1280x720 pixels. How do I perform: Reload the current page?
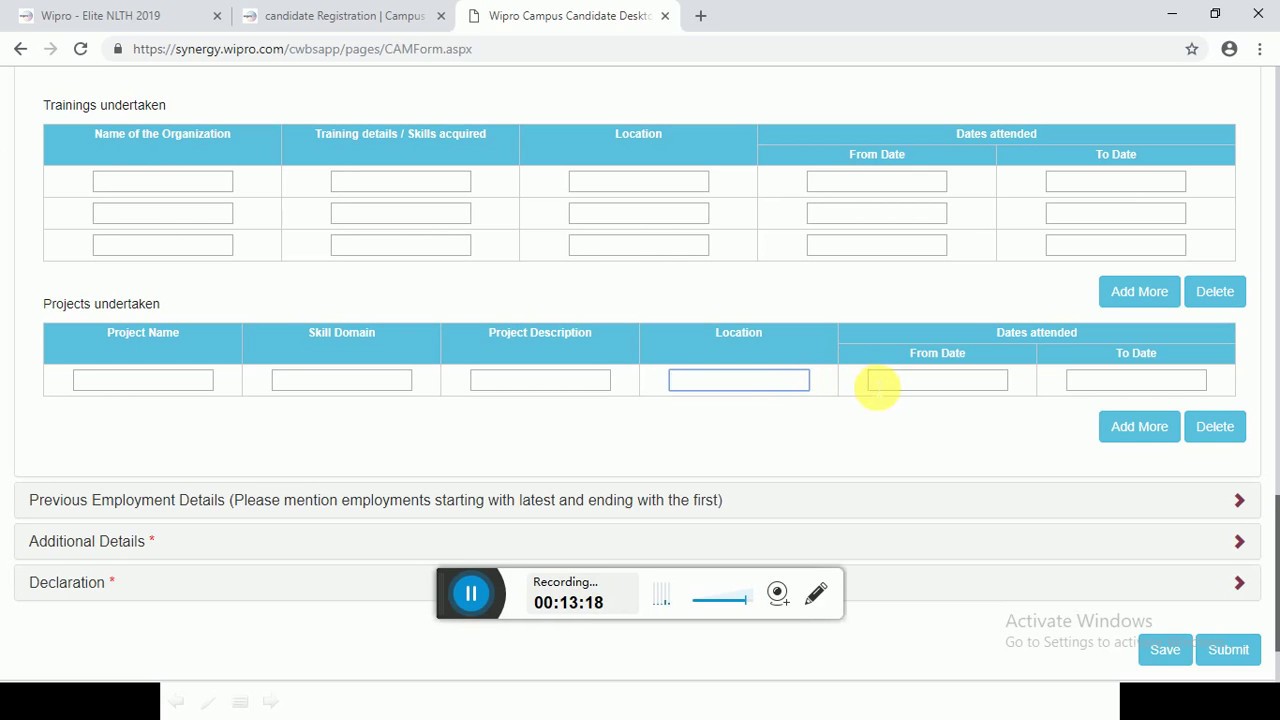click(81, 48)
